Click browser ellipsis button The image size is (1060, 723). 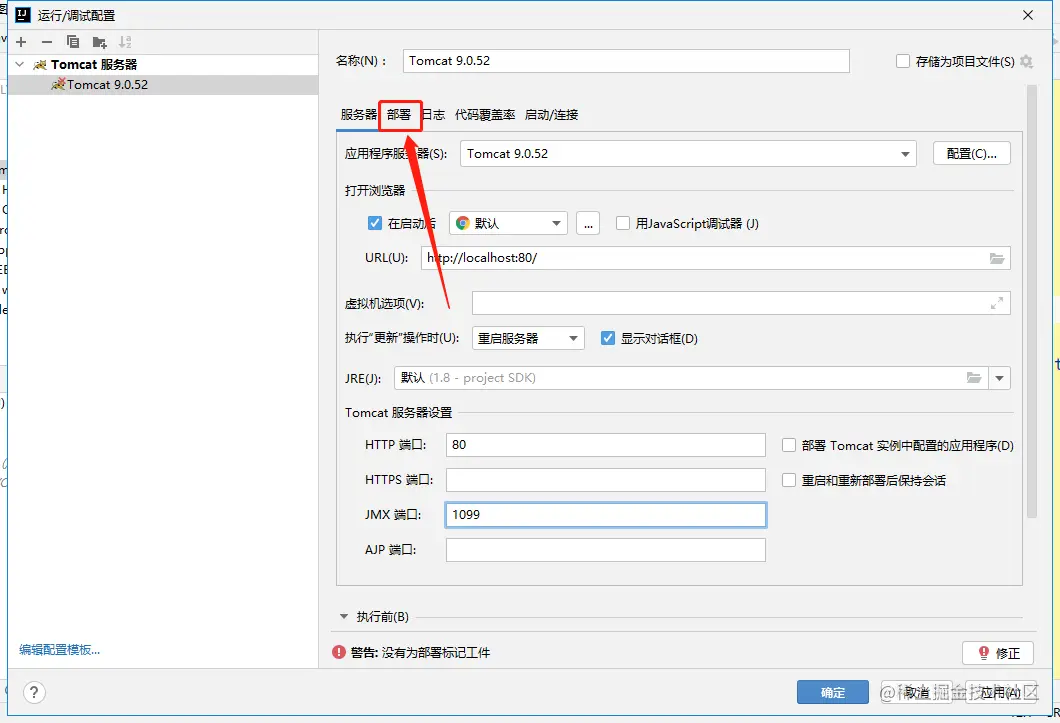[587, 223]
